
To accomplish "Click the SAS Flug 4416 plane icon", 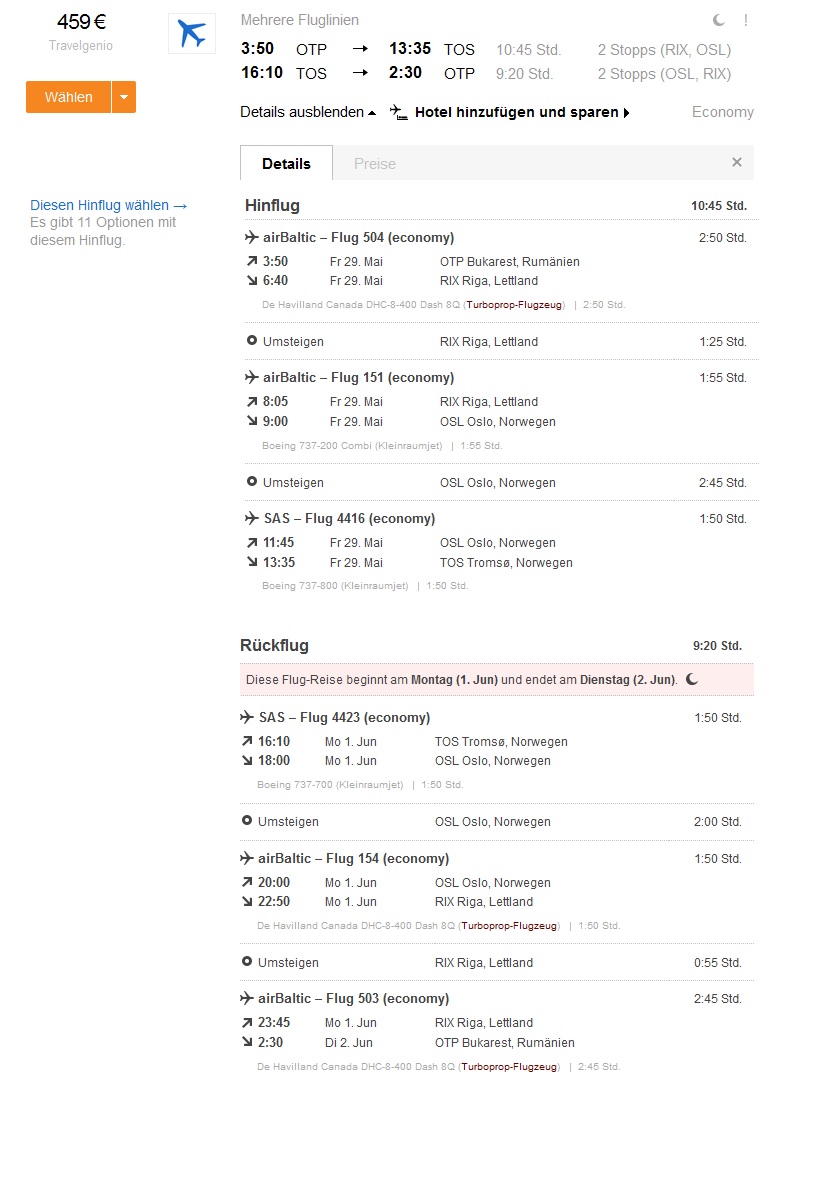I will pyautogui.click(x=252, y=518).
